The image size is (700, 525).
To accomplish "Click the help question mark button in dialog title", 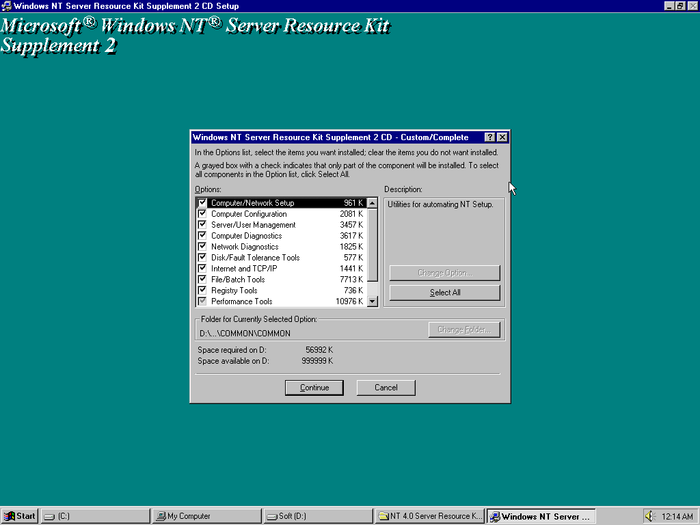I will click(490, 136).
